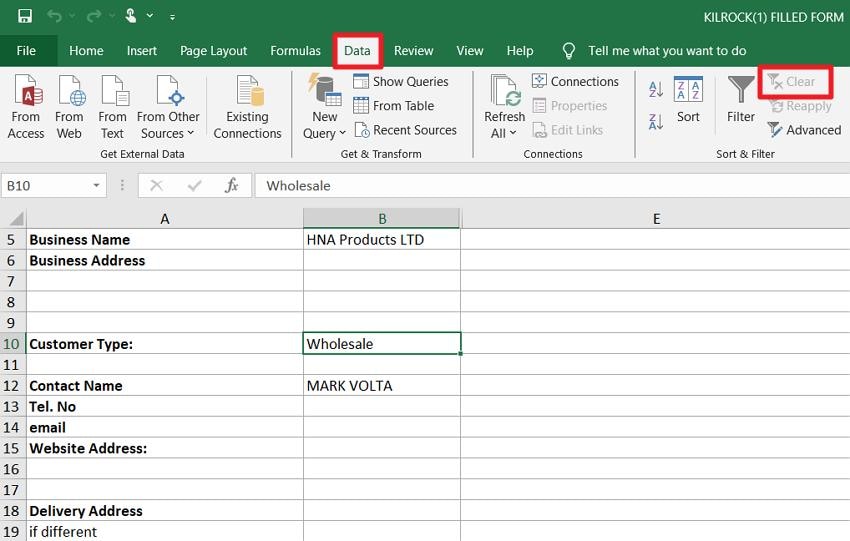The image size is (850, 541).
Task: Open Recent Sources
Action: pyautogui.click(x=405, y=130)
